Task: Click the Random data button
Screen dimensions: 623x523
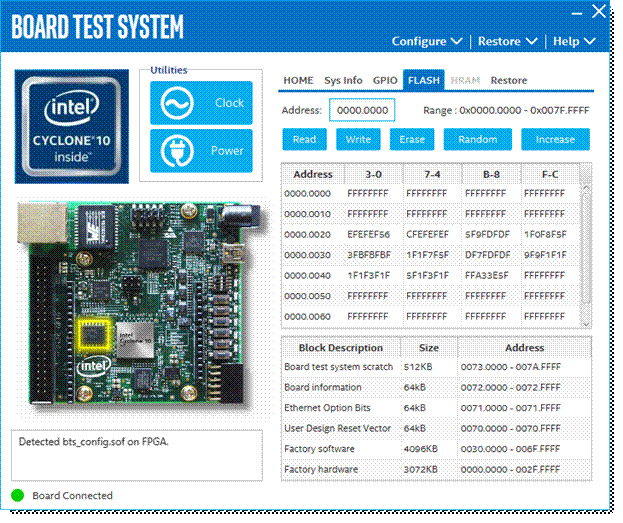Action: tap(478, 139)
